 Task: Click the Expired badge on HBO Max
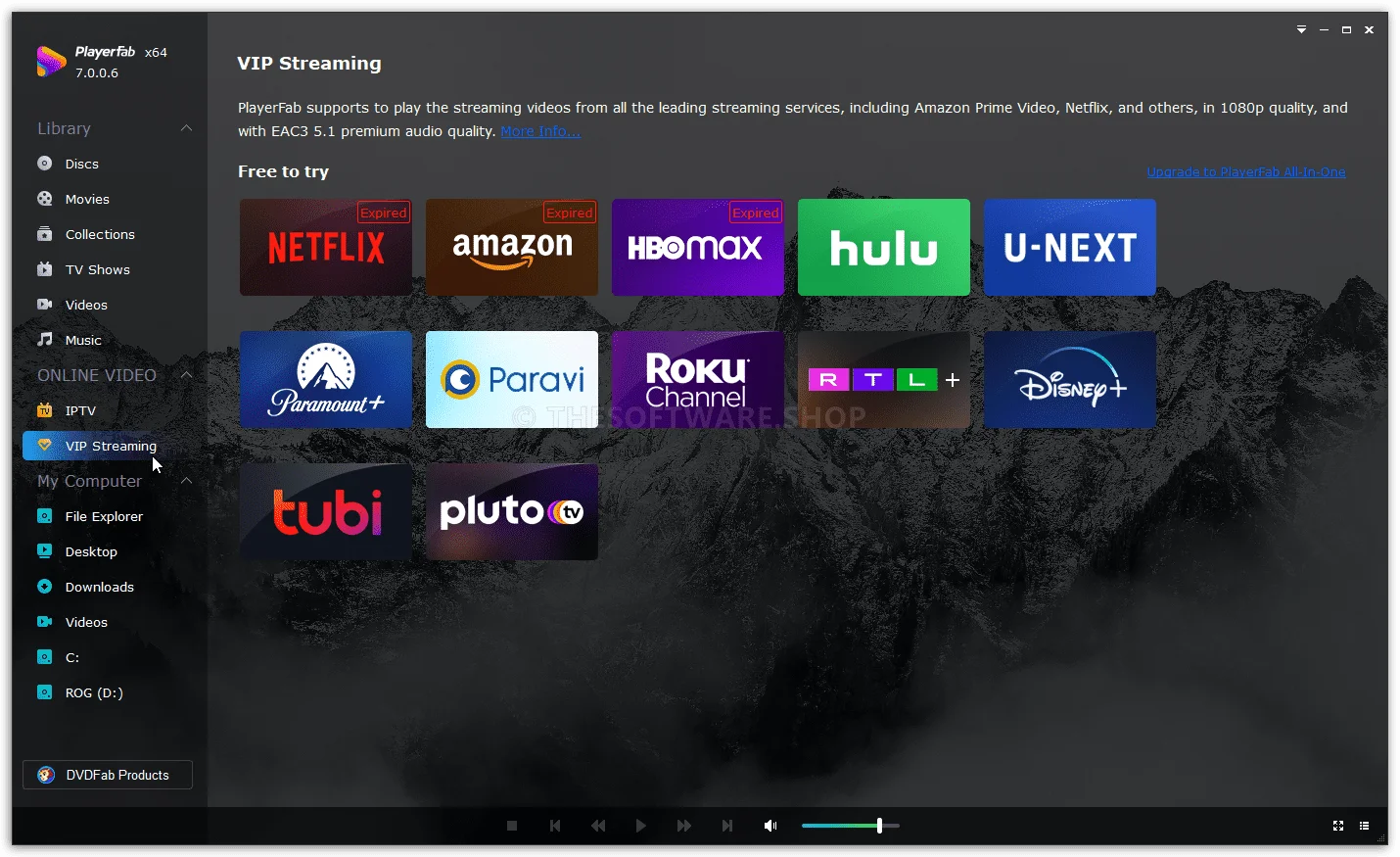756,213
